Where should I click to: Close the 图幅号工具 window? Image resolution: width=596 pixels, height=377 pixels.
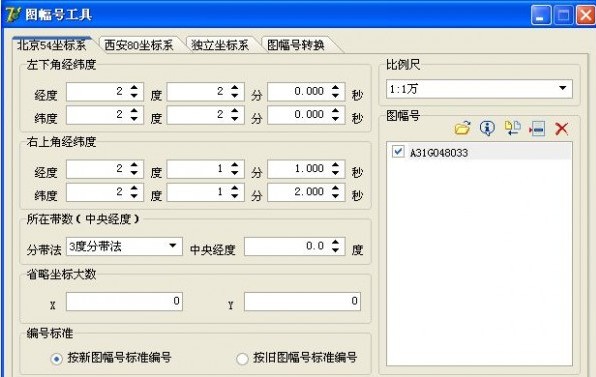(585, 15)
